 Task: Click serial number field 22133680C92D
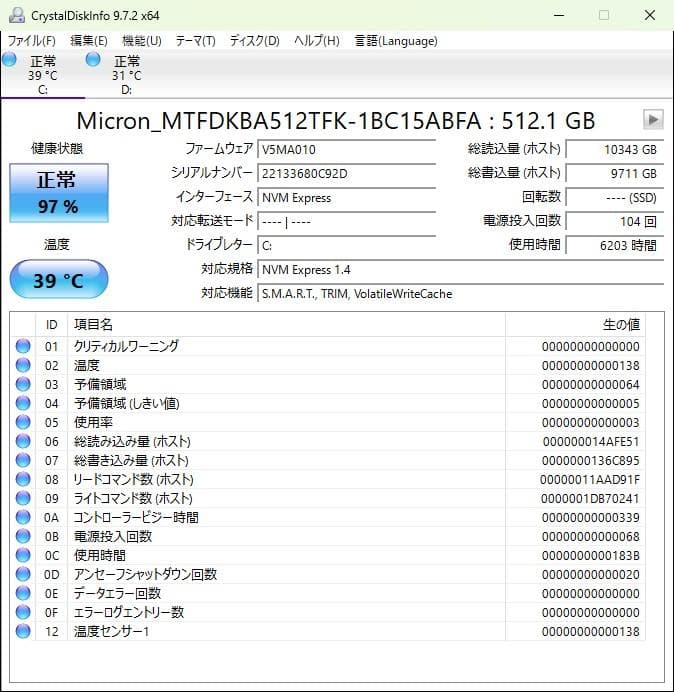point(347,173)
